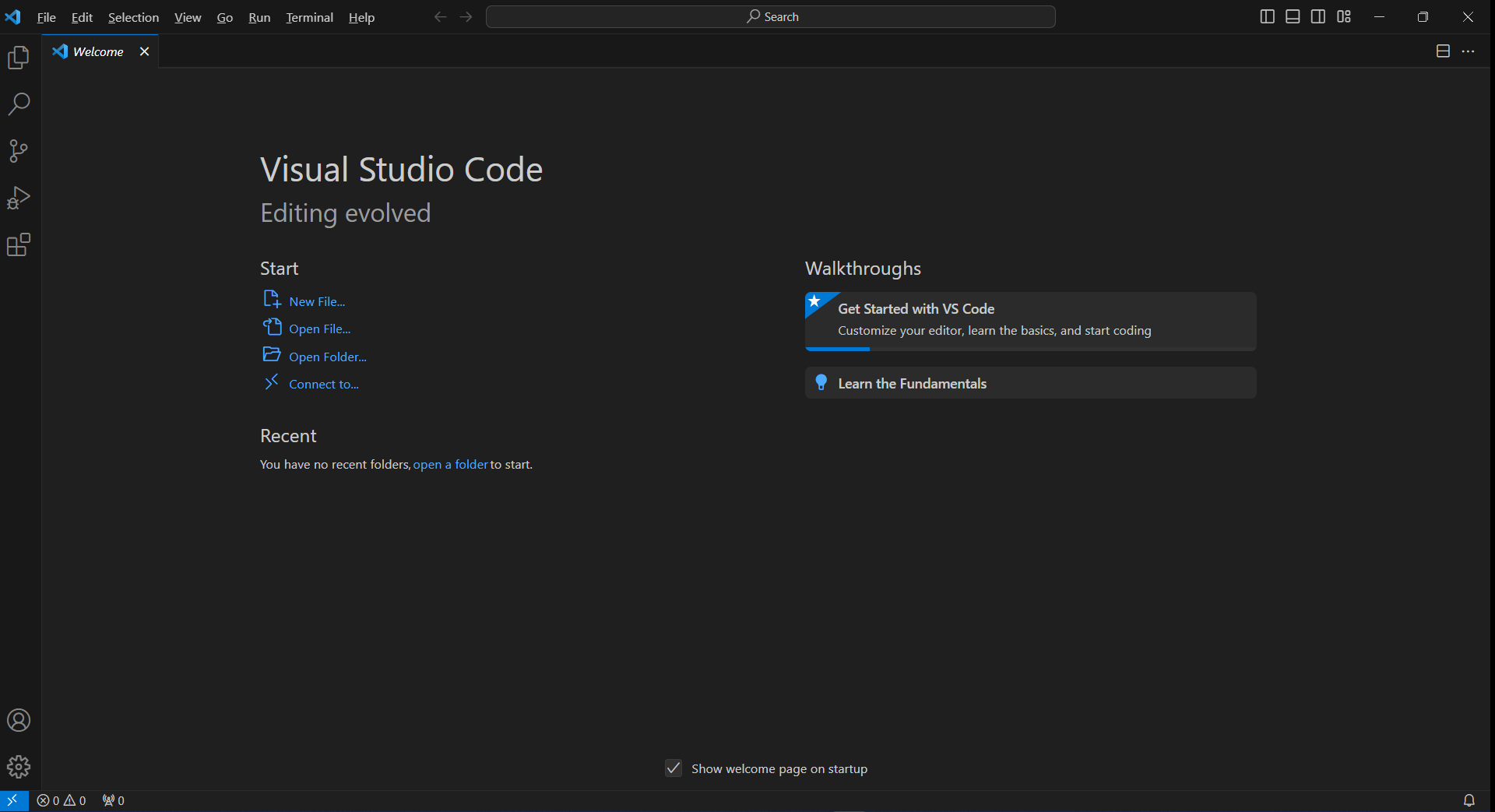The height and width of the screenshot is (812, 1495).
Task: Open the Run and Debug view
Action: (19, 198)
